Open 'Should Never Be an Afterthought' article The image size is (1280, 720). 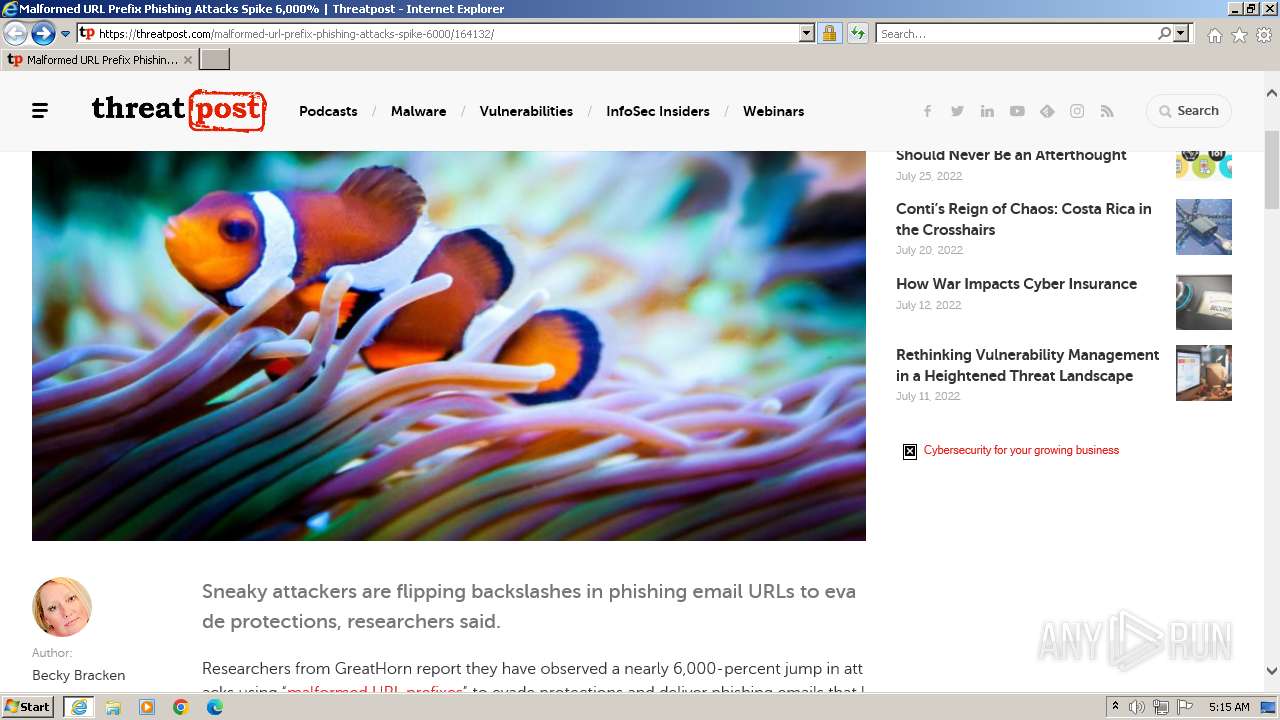tap(1011, 155)
